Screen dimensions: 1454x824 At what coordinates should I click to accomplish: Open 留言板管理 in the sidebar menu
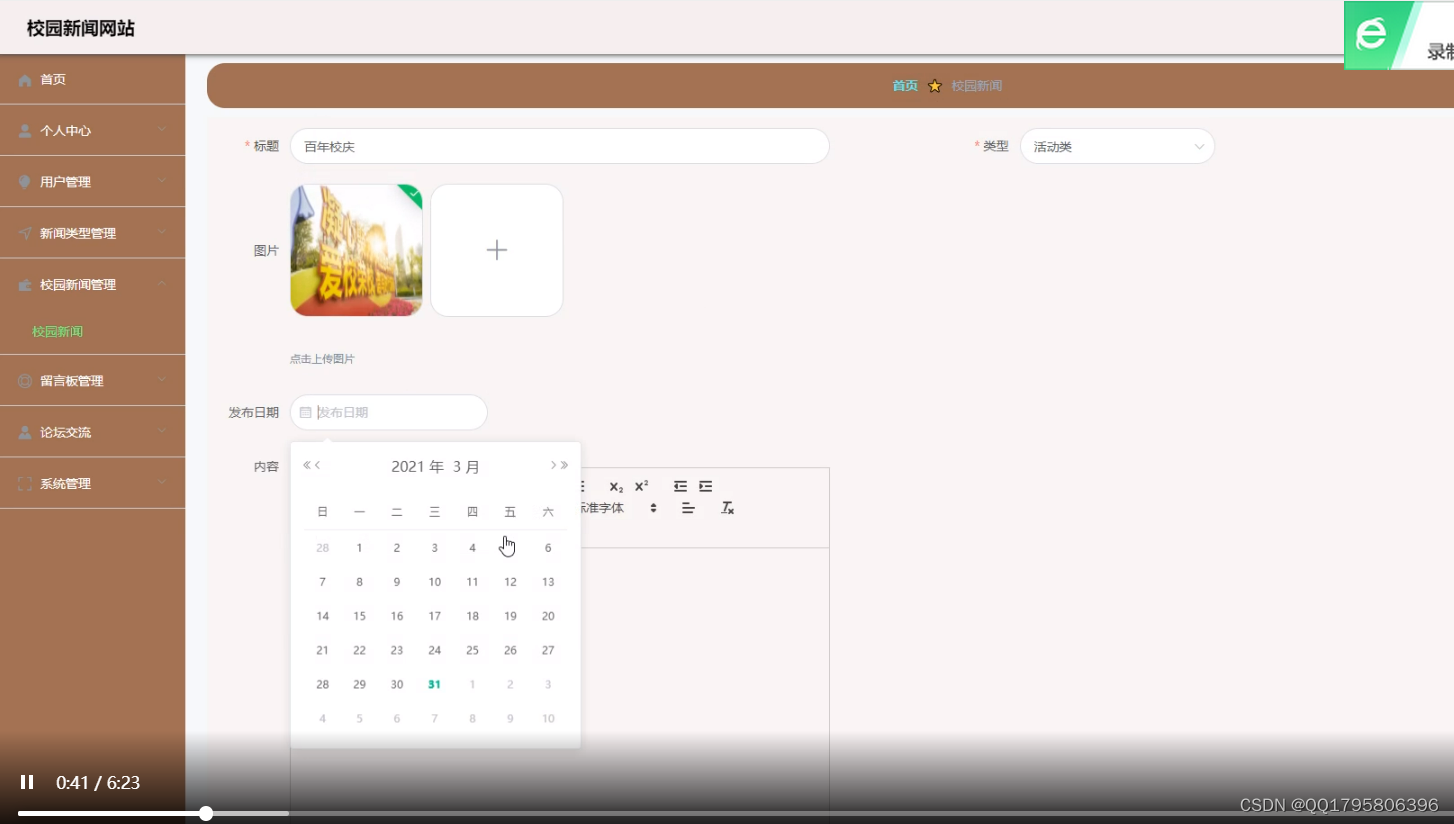[x=92, y=381]
